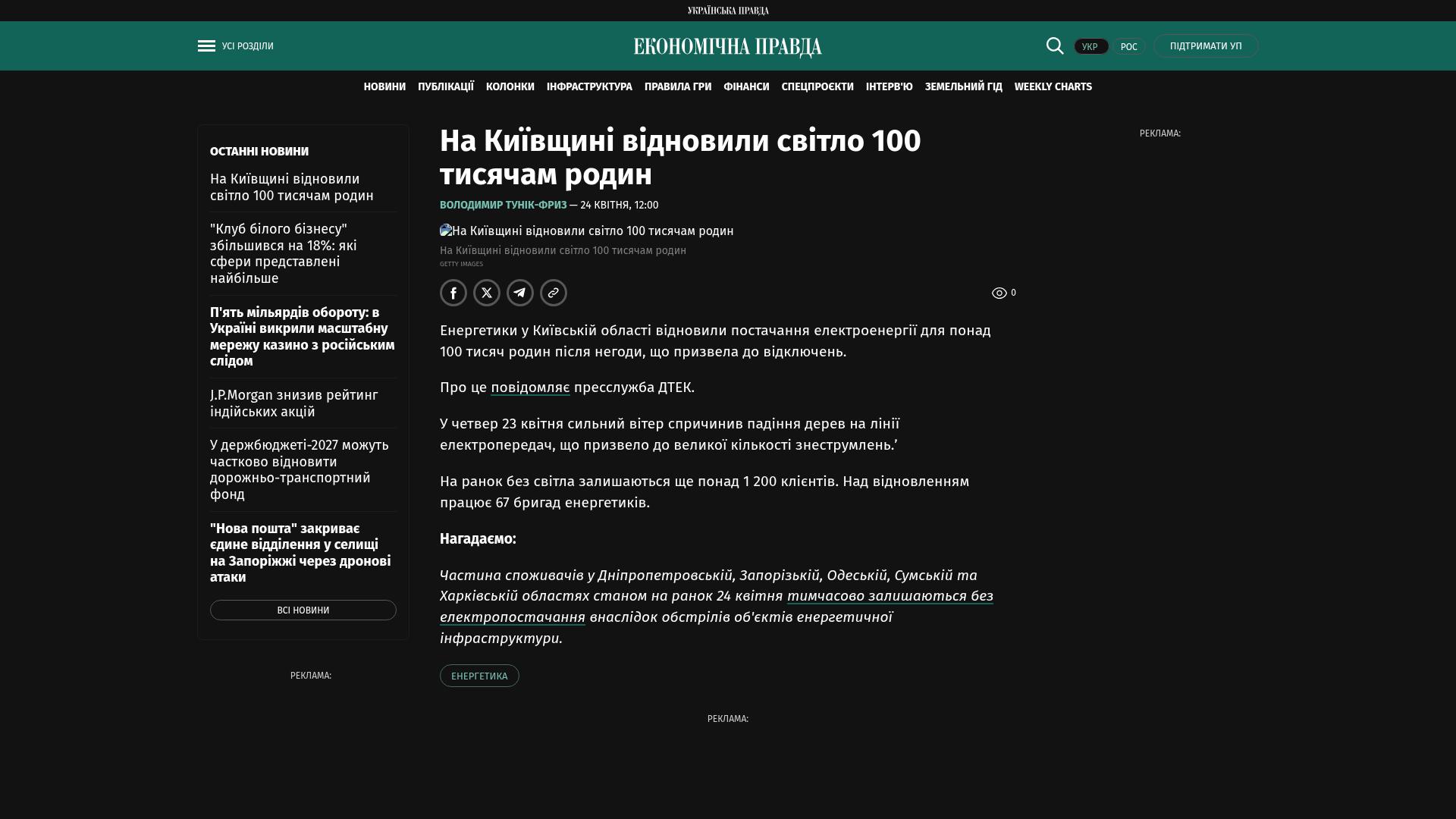Viewport: 1456px width, 819px height.
Task: Click the ВСІ НОВИНИ button
Action: (303, 610)
